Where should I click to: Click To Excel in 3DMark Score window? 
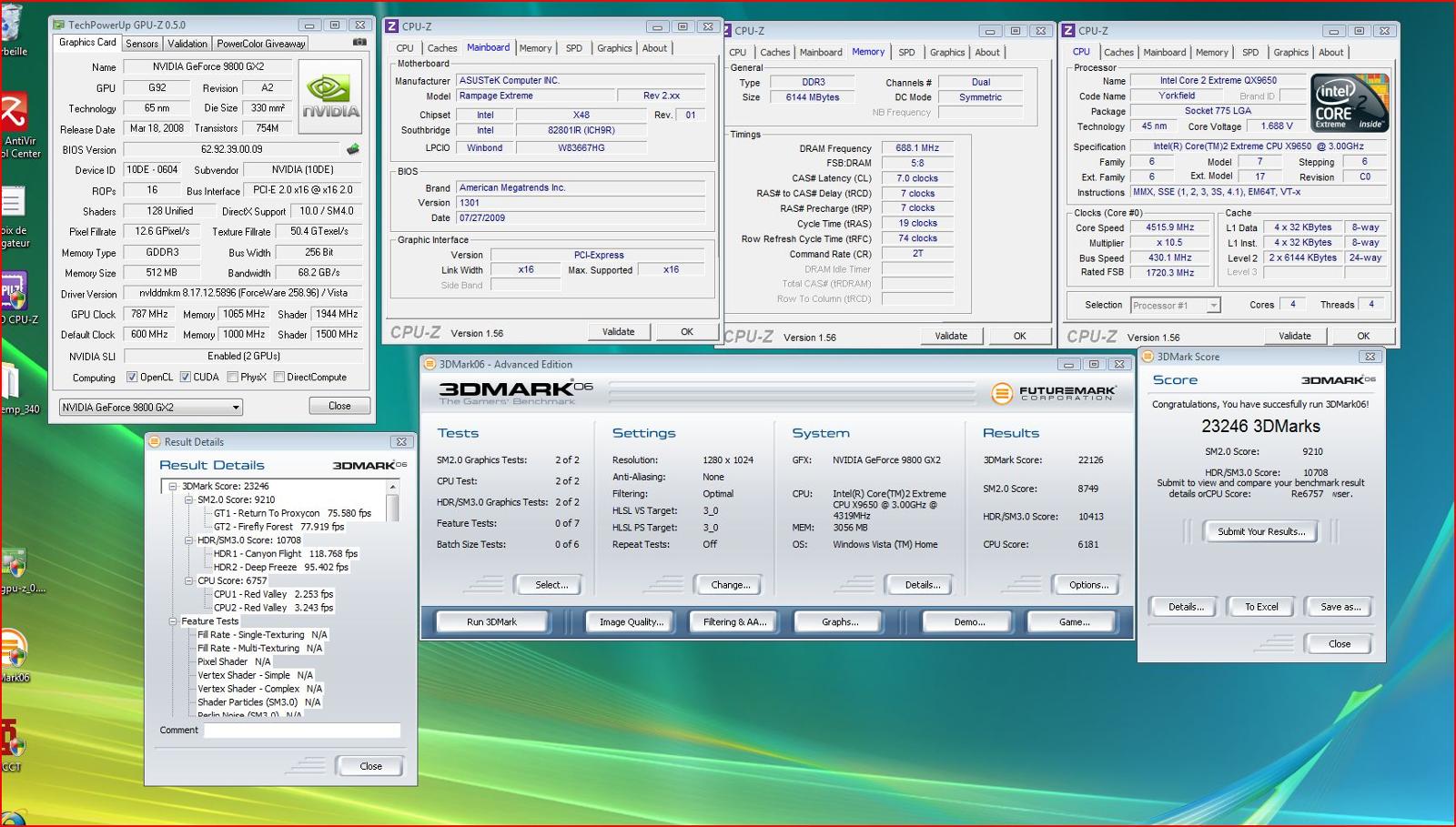[x=1261, y=607]
